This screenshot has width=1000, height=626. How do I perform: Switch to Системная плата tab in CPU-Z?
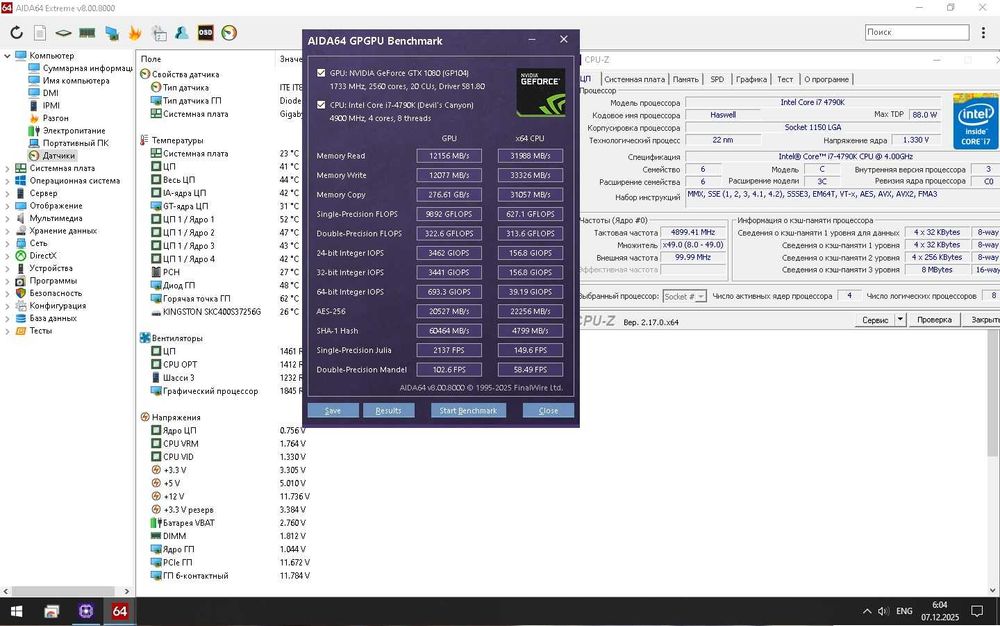point(634,79)
